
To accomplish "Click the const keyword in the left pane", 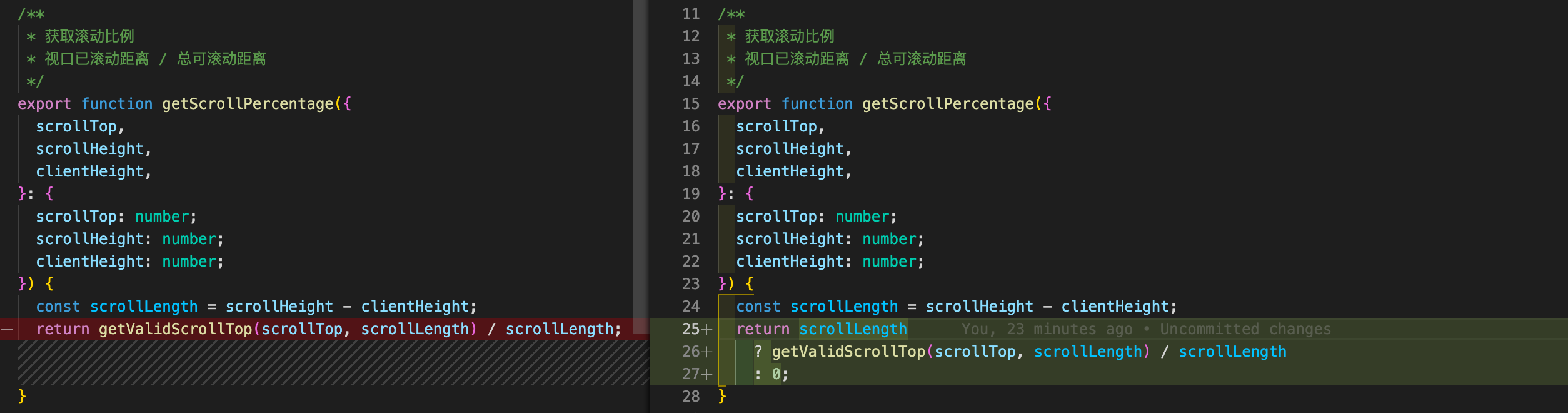I will [x=58, y=307].
